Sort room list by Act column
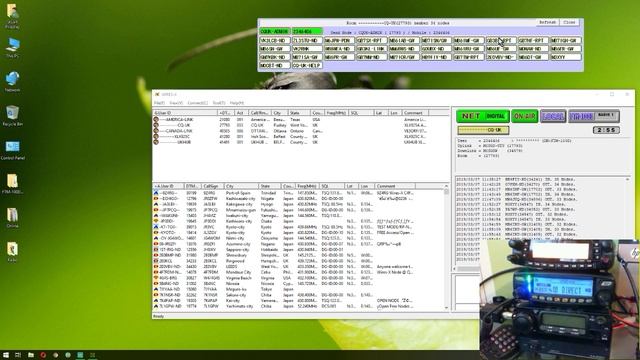The width and height of the screenshot is (640, 360). pos(240,113)
